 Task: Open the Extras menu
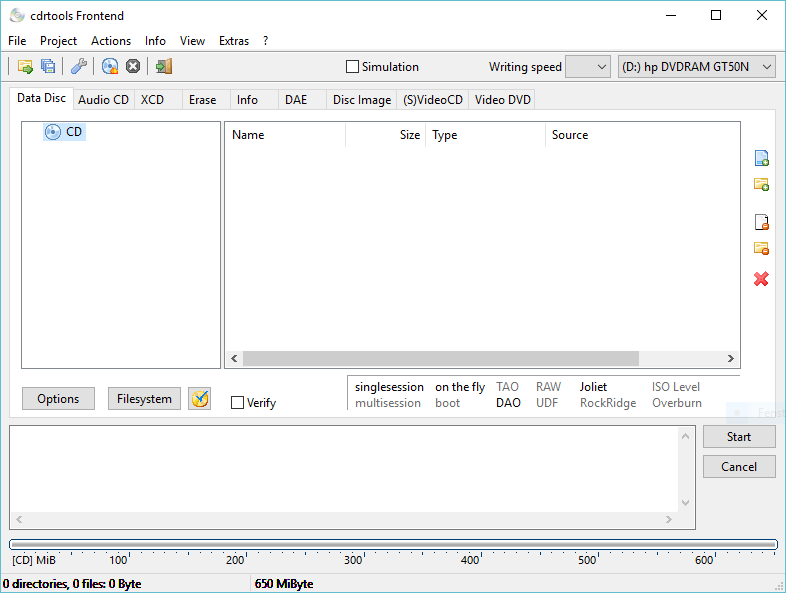pyautogui.click(x=234, y=41)
